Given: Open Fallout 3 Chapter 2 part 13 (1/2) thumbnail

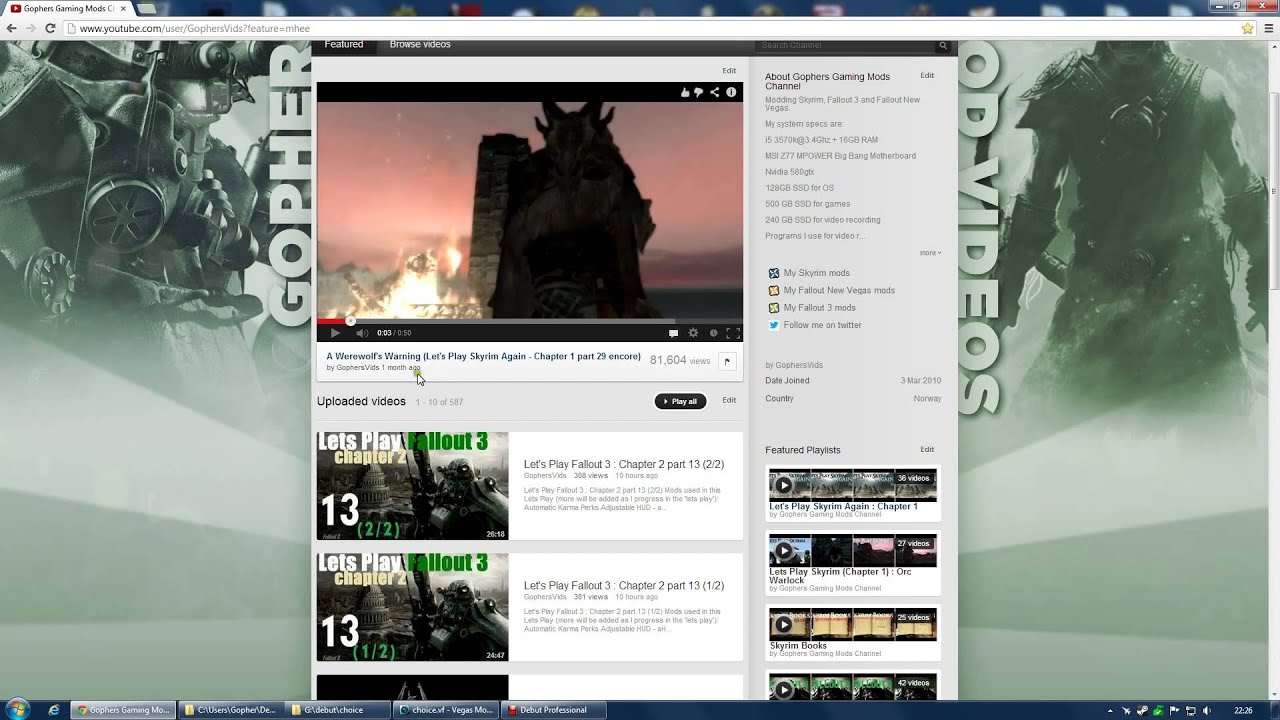Looking at the screenshot, I should [412, 607].
